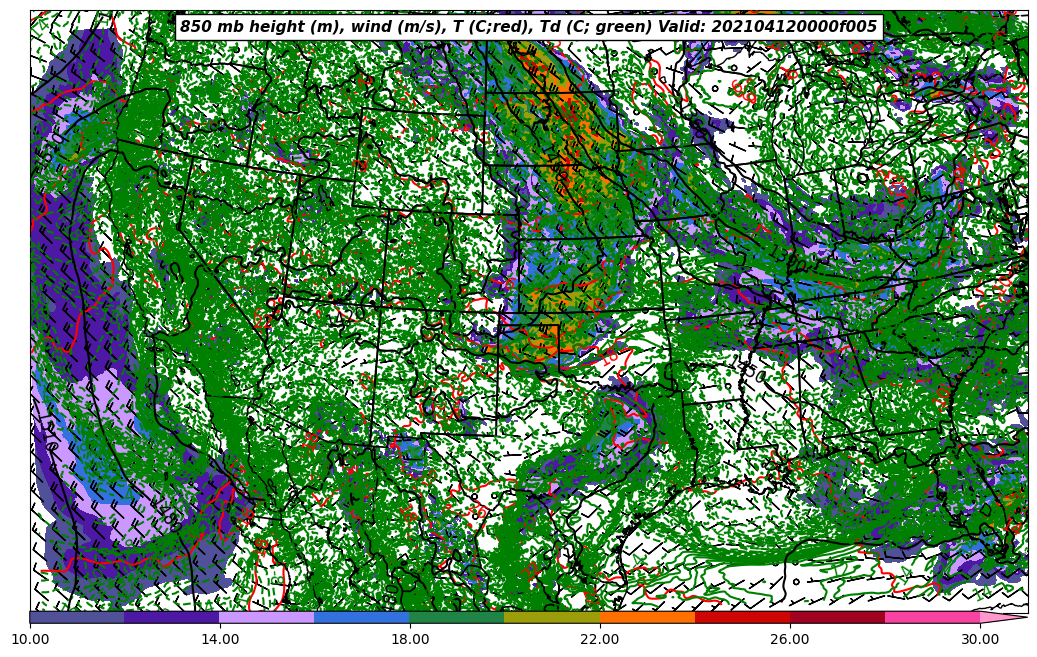Click the 30.00 colorbar tick label
Image resolution: width=1037 pixels, height=657 pixels.
click(x=980, y=639)
